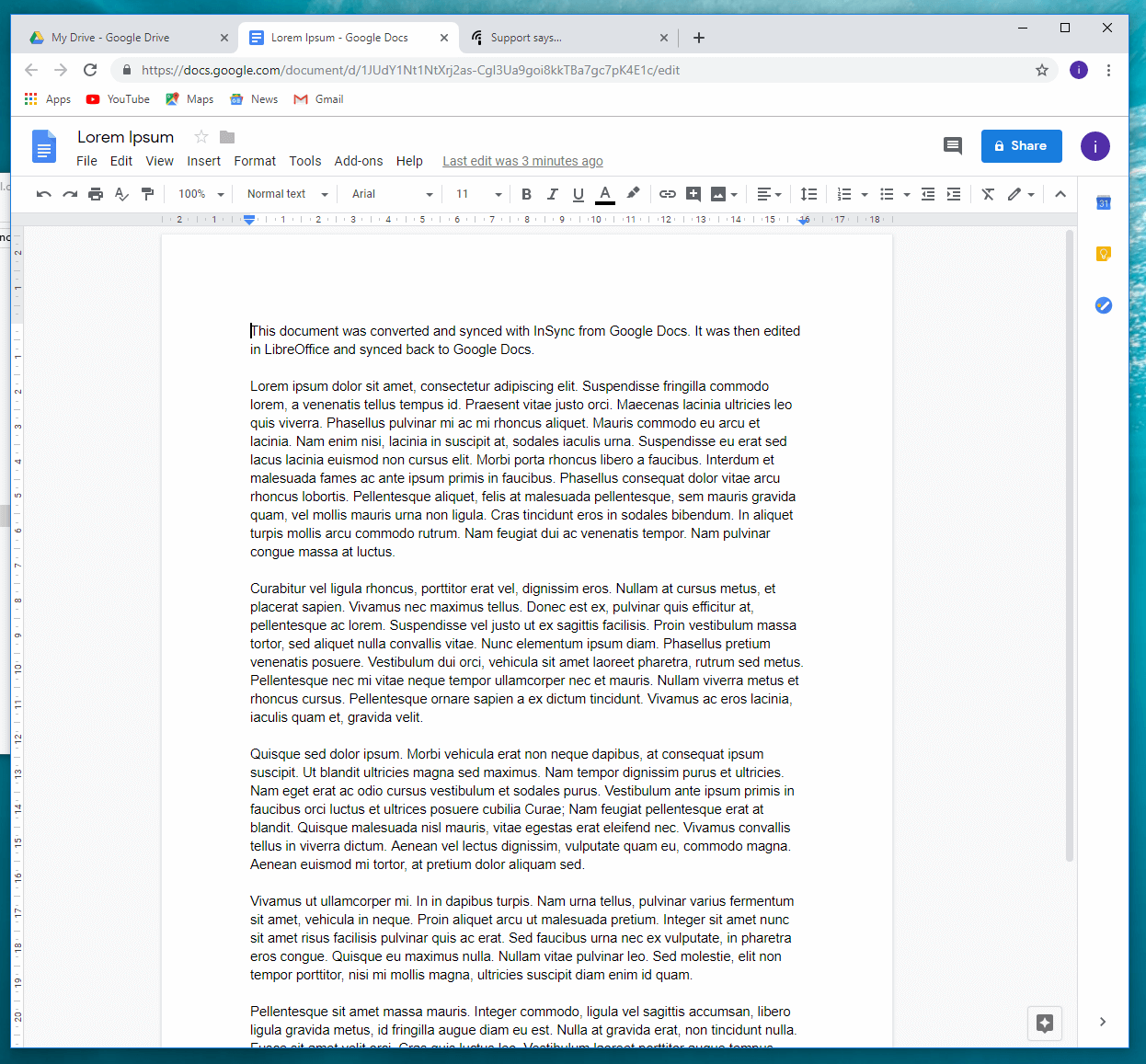
Task: Open the highlight color picker
Action: (633, 194)
